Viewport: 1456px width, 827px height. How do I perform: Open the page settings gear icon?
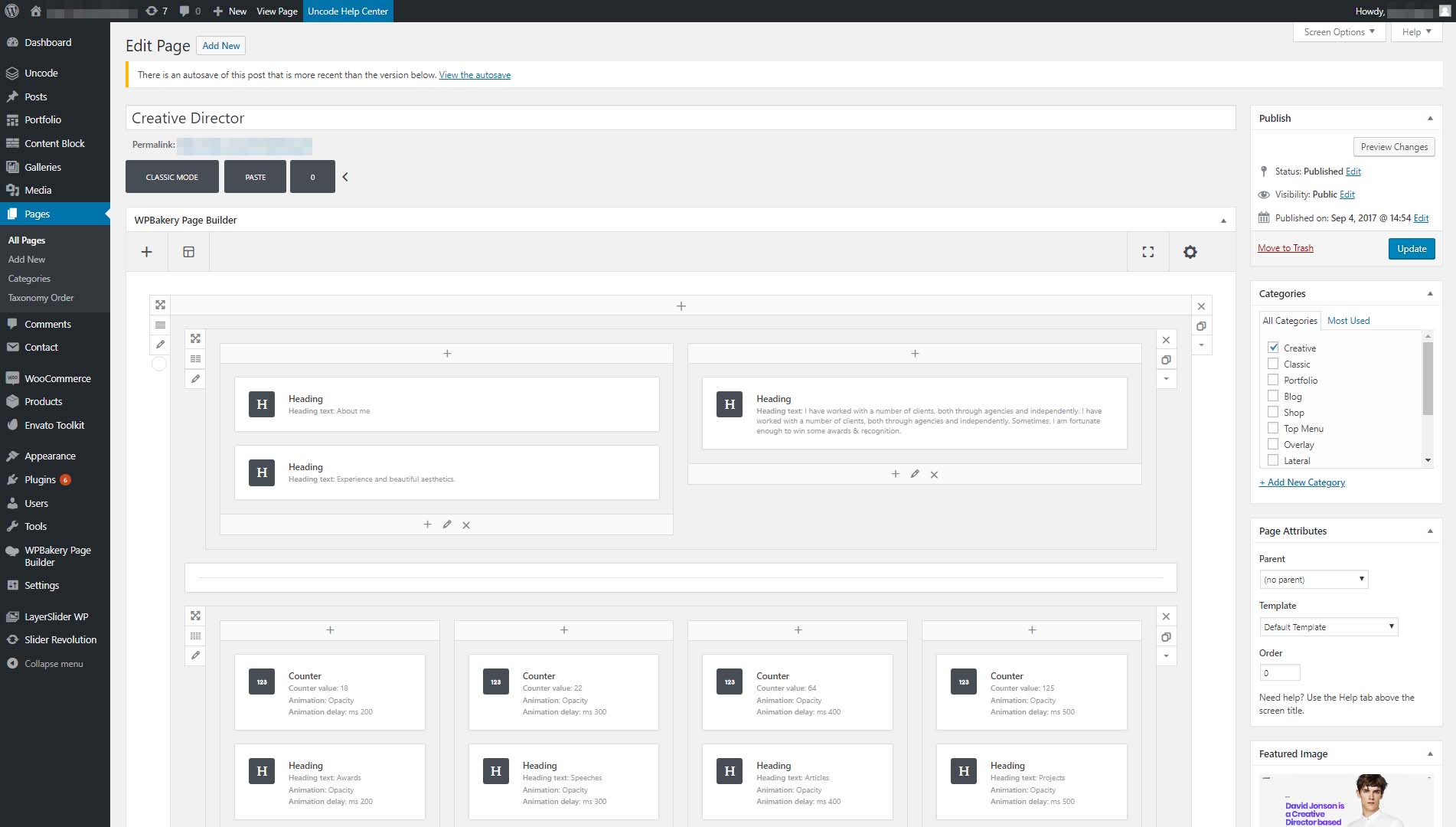tap(1190, 252)
